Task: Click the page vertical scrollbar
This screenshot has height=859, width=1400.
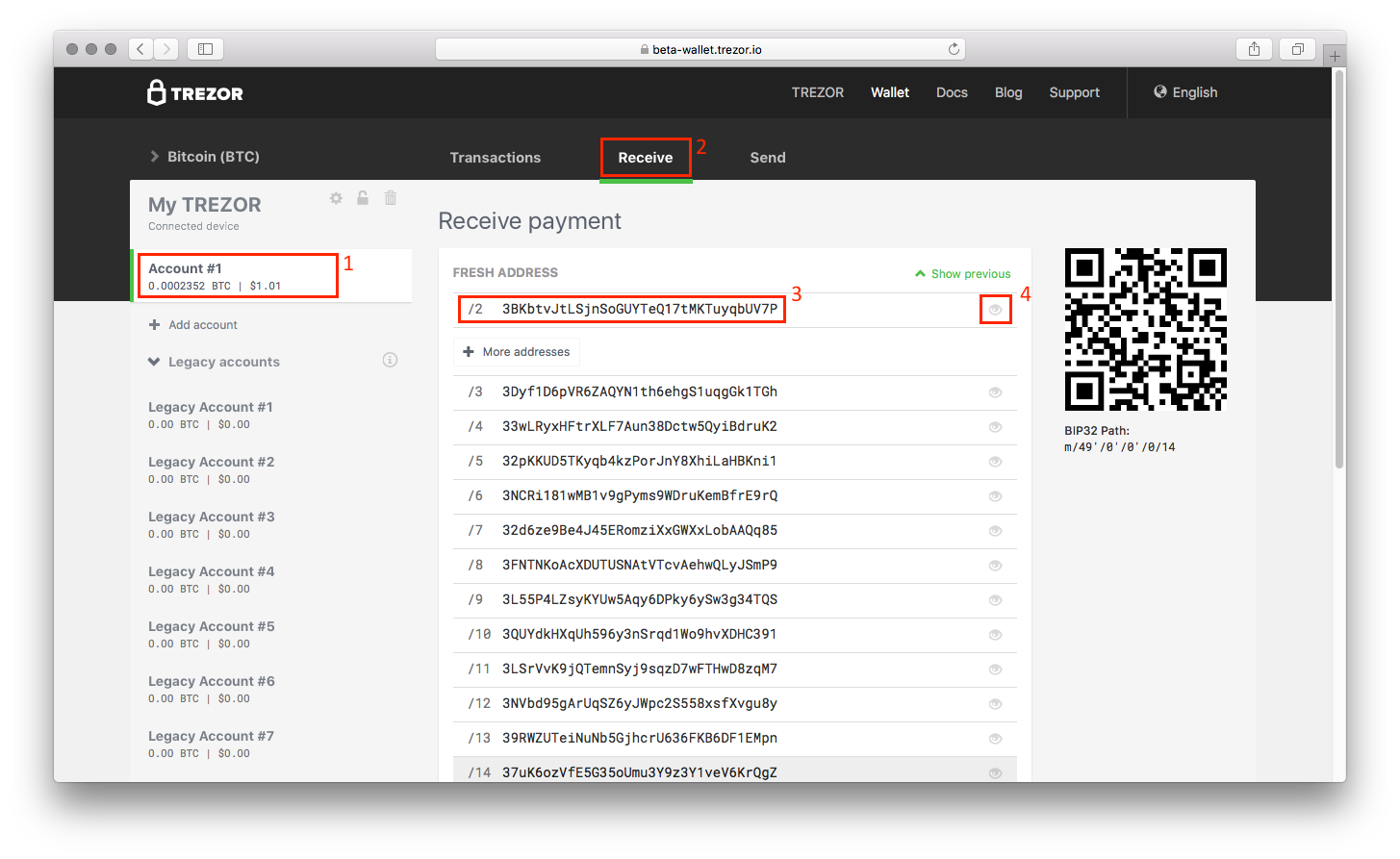Action: coord(1339,269)
